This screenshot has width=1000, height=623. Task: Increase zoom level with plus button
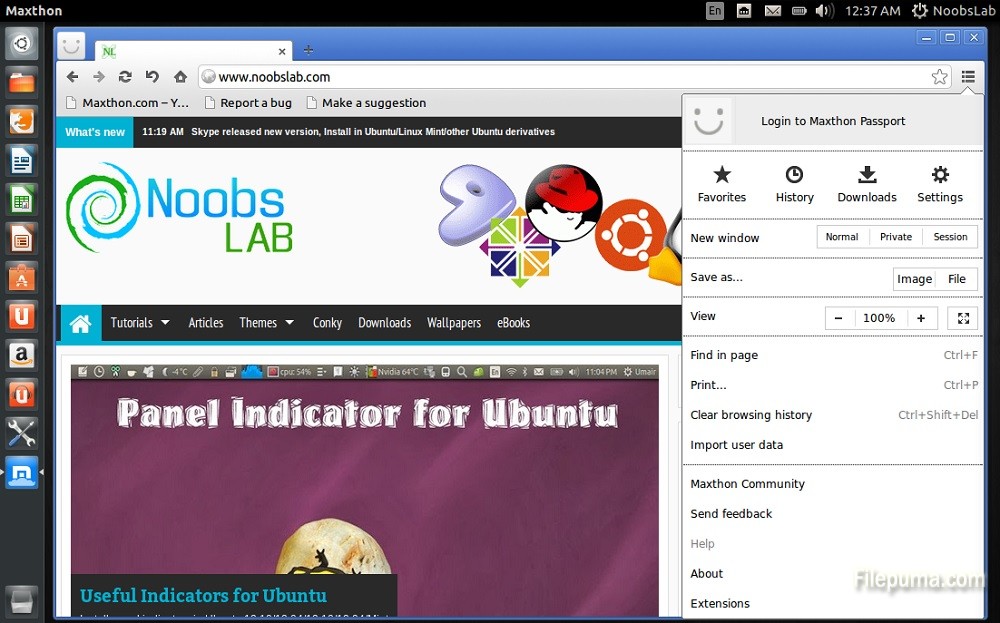point(920,318)
